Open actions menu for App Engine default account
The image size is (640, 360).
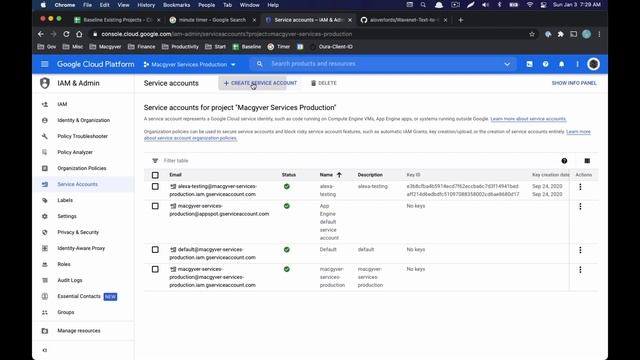tap(580, 207)
